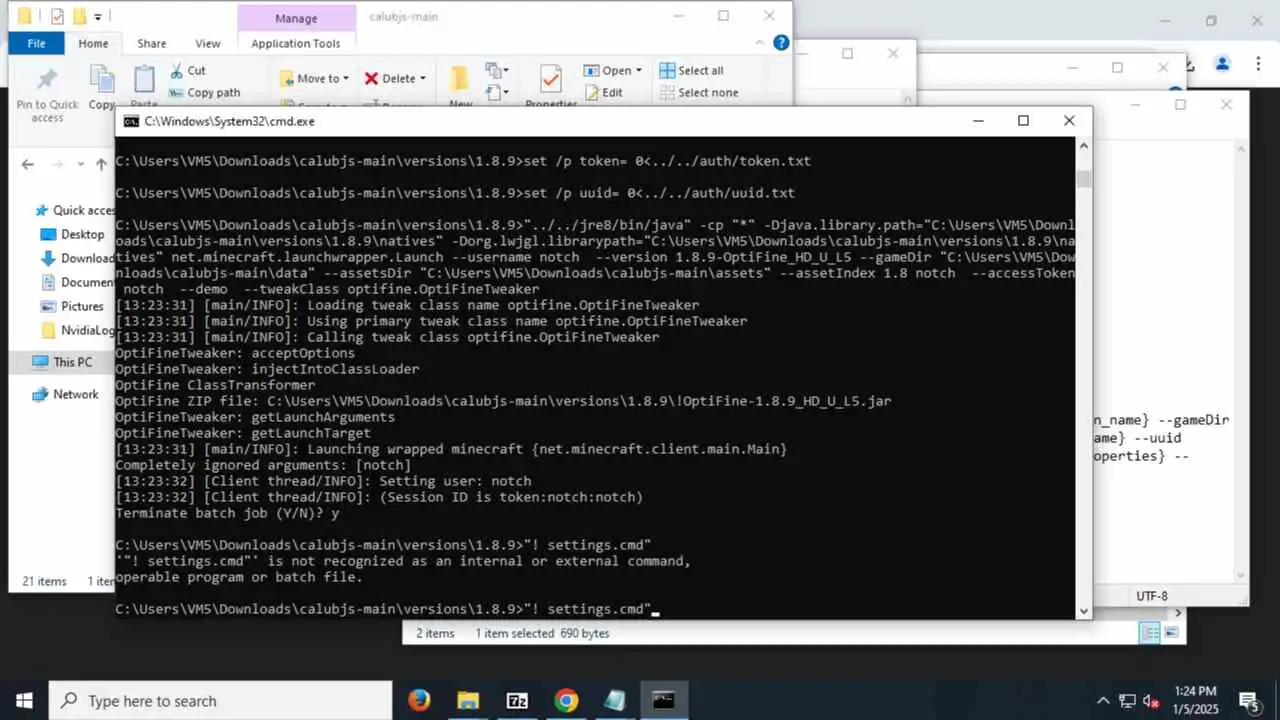Click the Copy icon in ribbon

(x=101, y=80)
